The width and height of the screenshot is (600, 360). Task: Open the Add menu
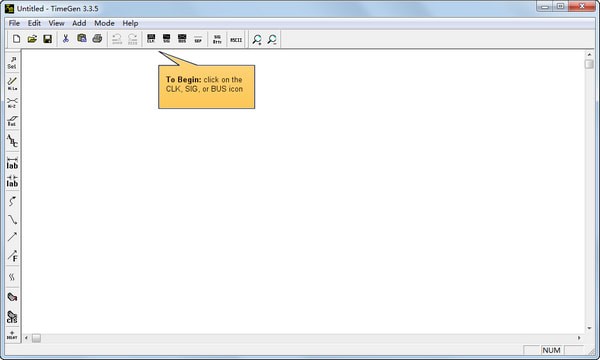tap(79, 23)
